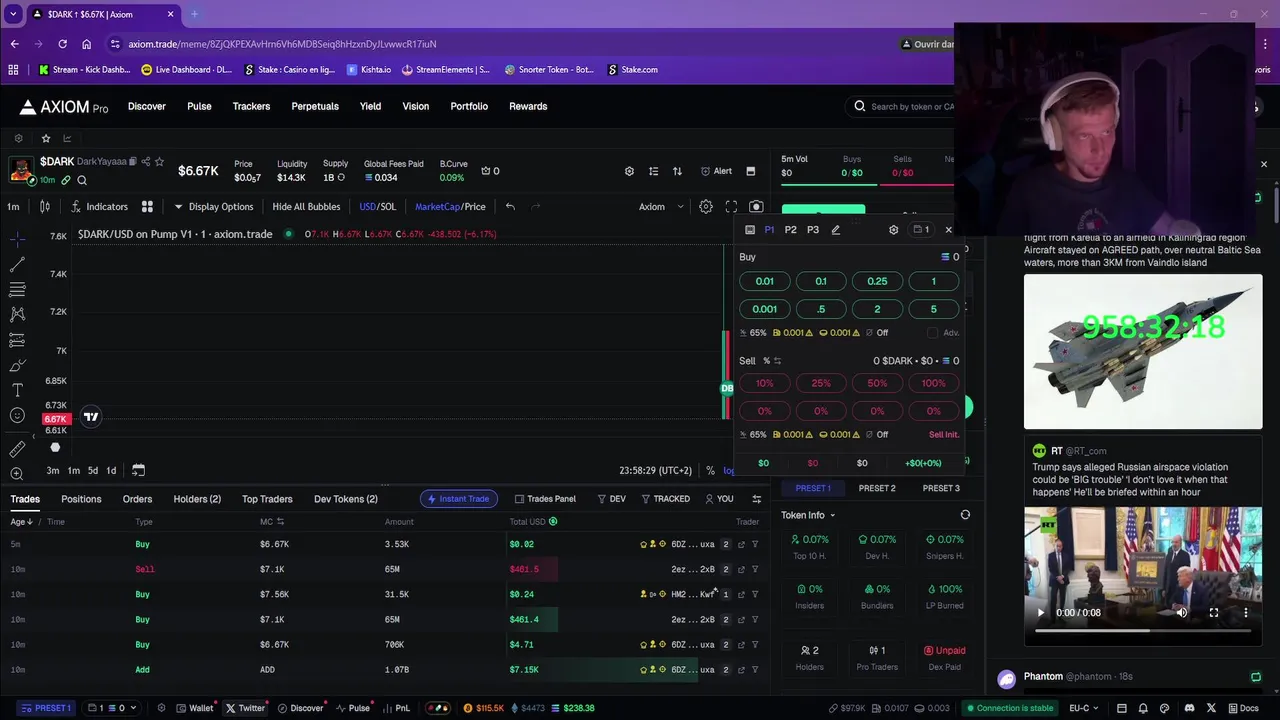Open the Trackers page

coord(251,106)
